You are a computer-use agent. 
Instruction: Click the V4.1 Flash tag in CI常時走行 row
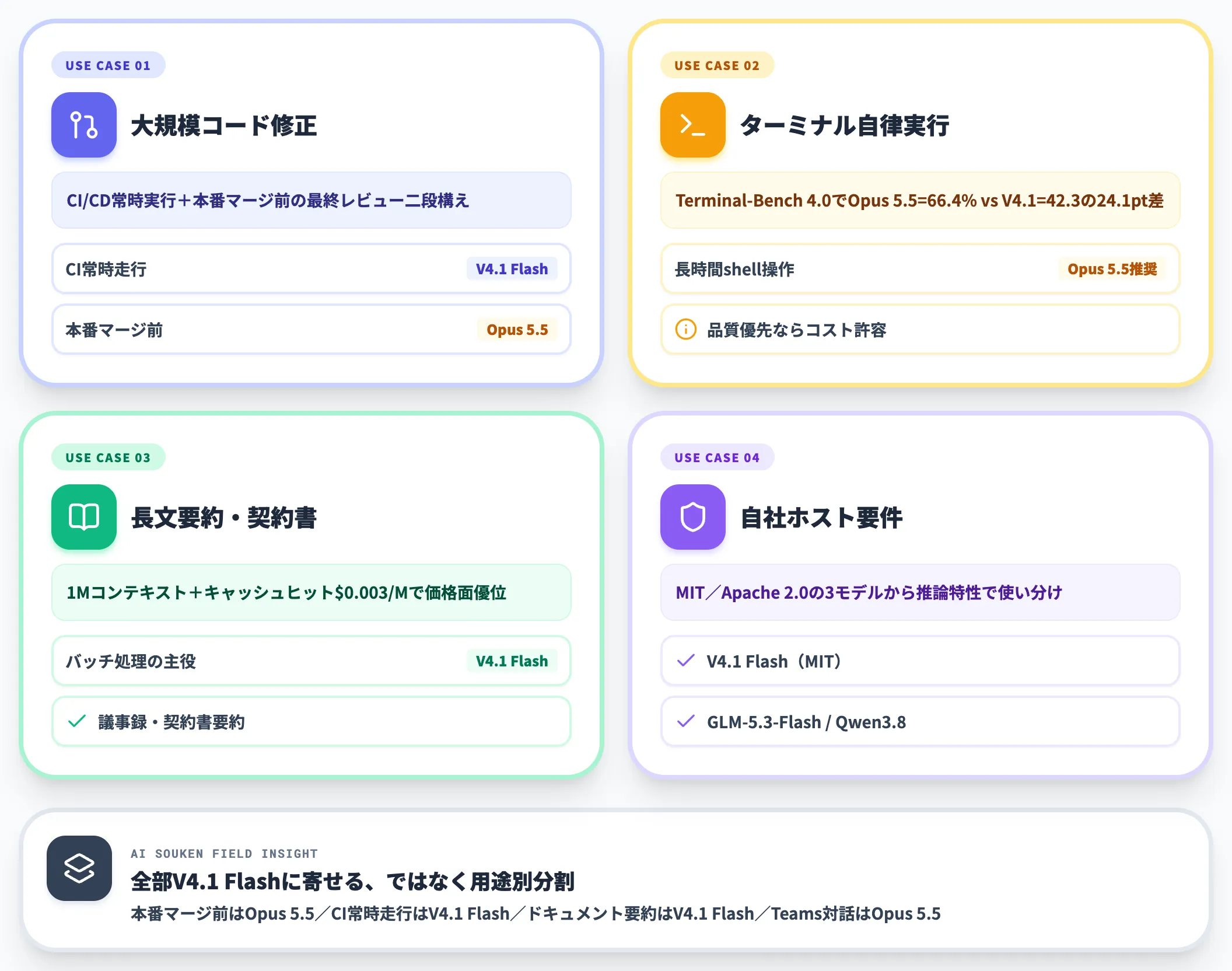pos(512,269)
